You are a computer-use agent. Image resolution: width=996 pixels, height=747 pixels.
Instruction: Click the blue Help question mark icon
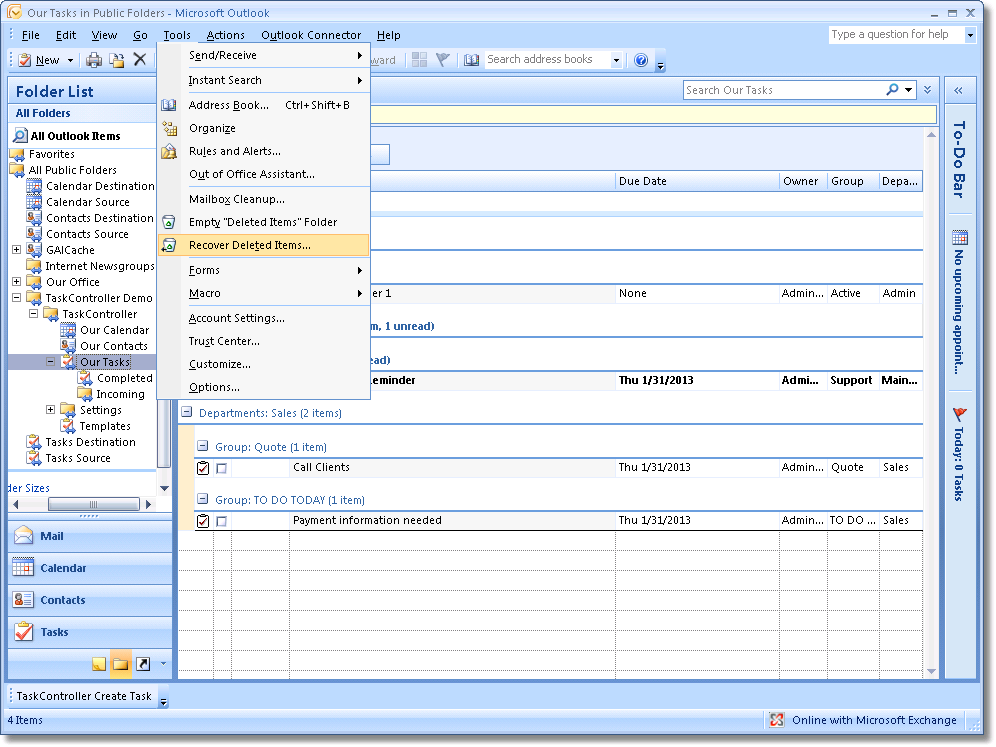(641, 60)
